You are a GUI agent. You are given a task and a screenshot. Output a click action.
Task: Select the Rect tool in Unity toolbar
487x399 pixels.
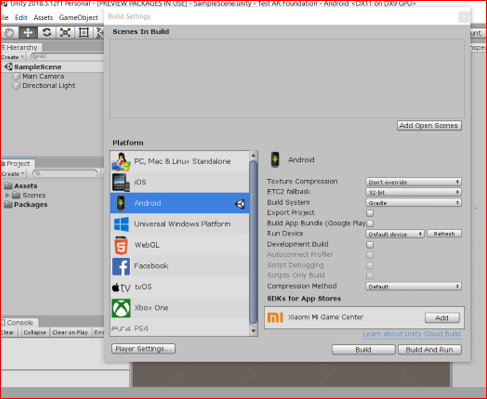(x=83, y=33)
